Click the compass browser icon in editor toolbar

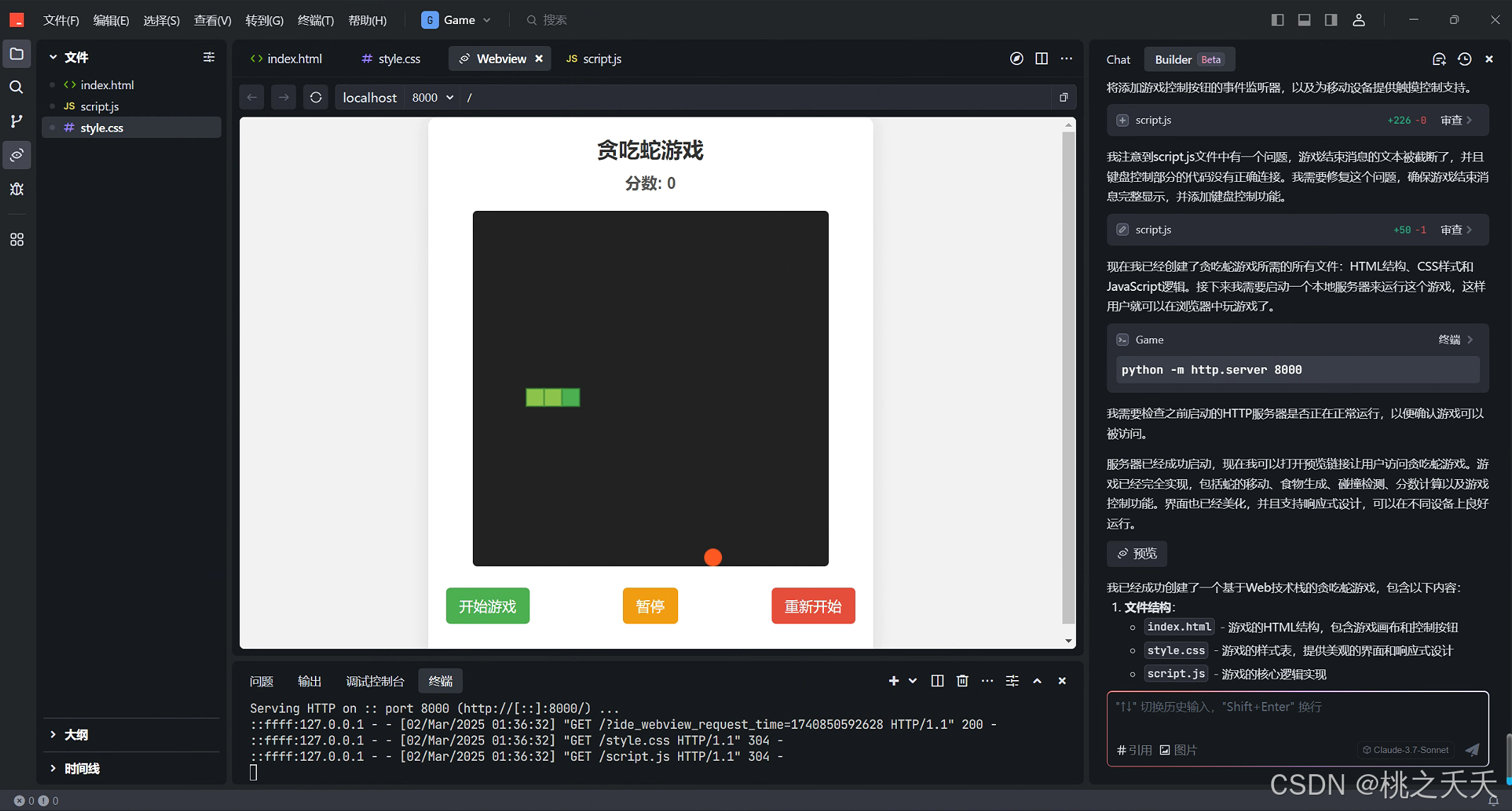(x=1016, y=59)
